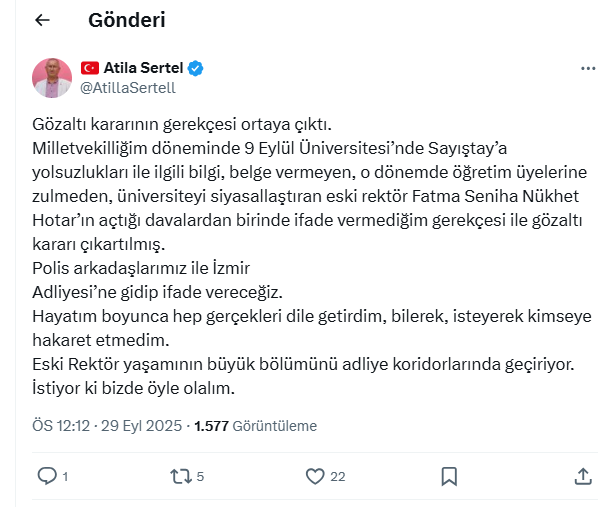Click the ÖS 12:12 · 29 Eyl 2025 timestamp

click(x=107, y=425)
